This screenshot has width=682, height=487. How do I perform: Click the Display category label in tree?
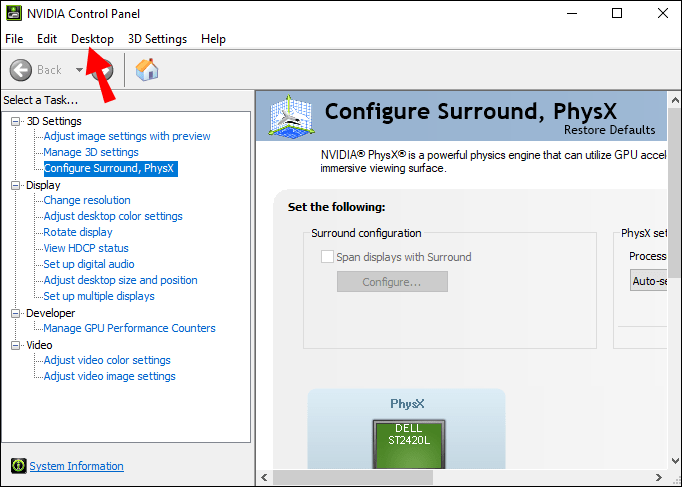pos(43,186)
